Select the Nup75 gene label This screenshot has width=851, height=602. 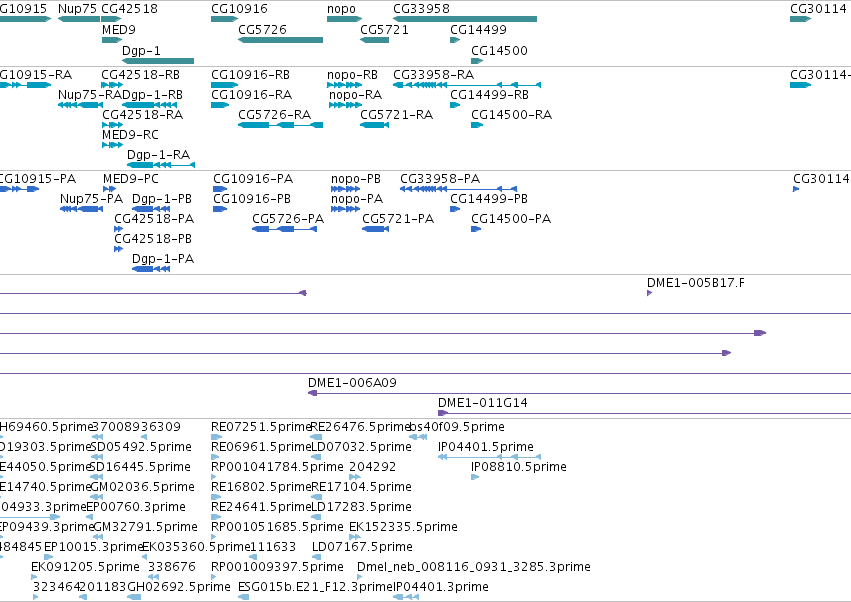(x=78, y=9)
